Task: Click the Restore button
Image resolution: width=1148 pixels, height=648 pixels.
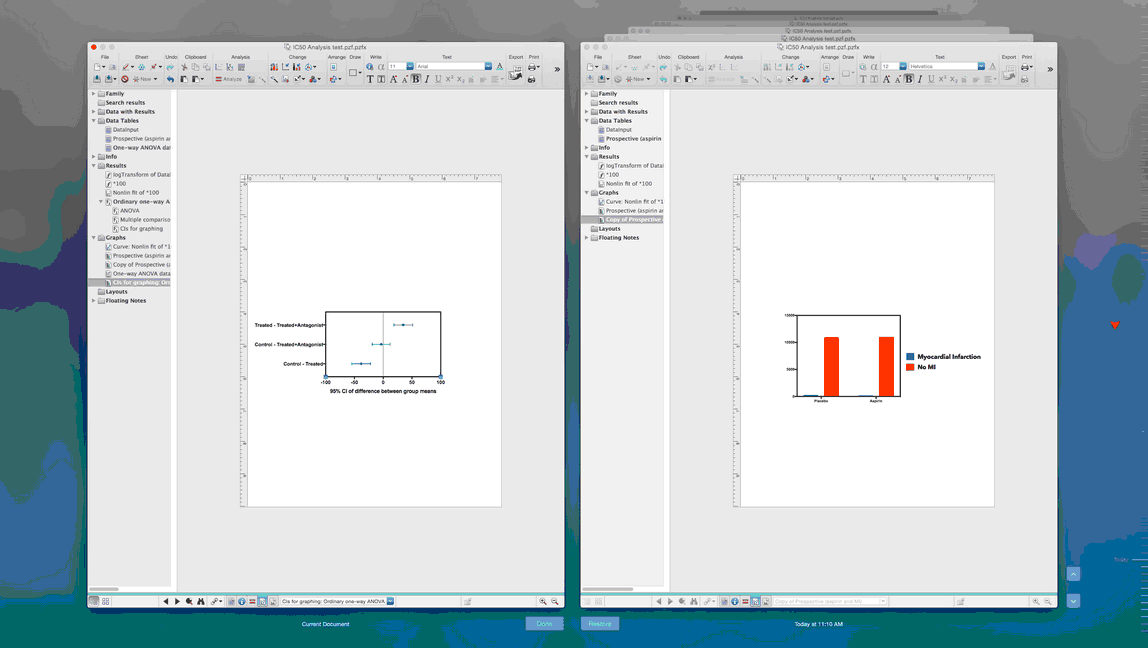Action: pos(600,623)
